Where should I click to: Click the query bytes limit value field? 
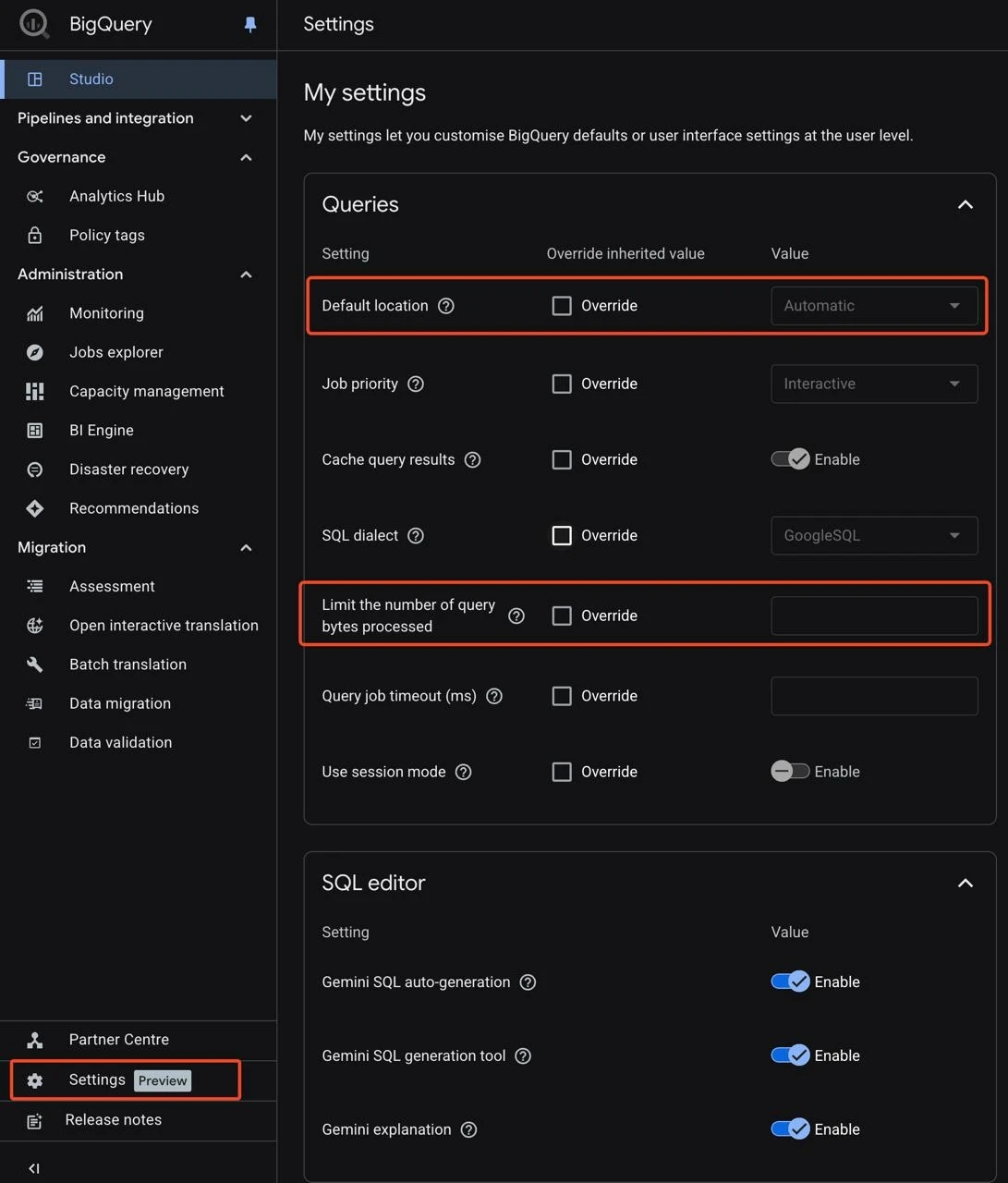coord(874,616)
